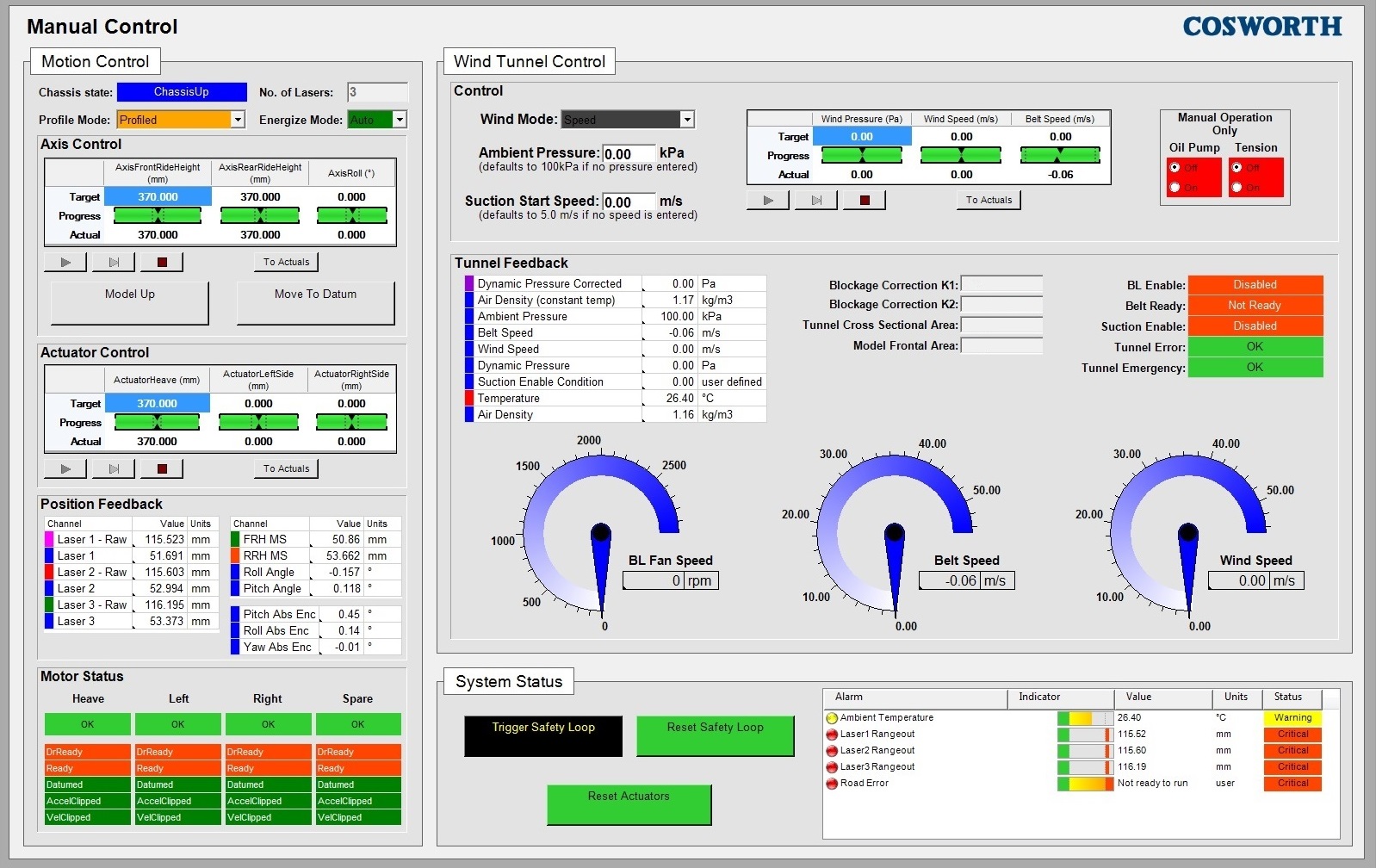Click the Suction Start Speed input field
This screenshot has height=868, width=1376.
[x=629, y=202]
